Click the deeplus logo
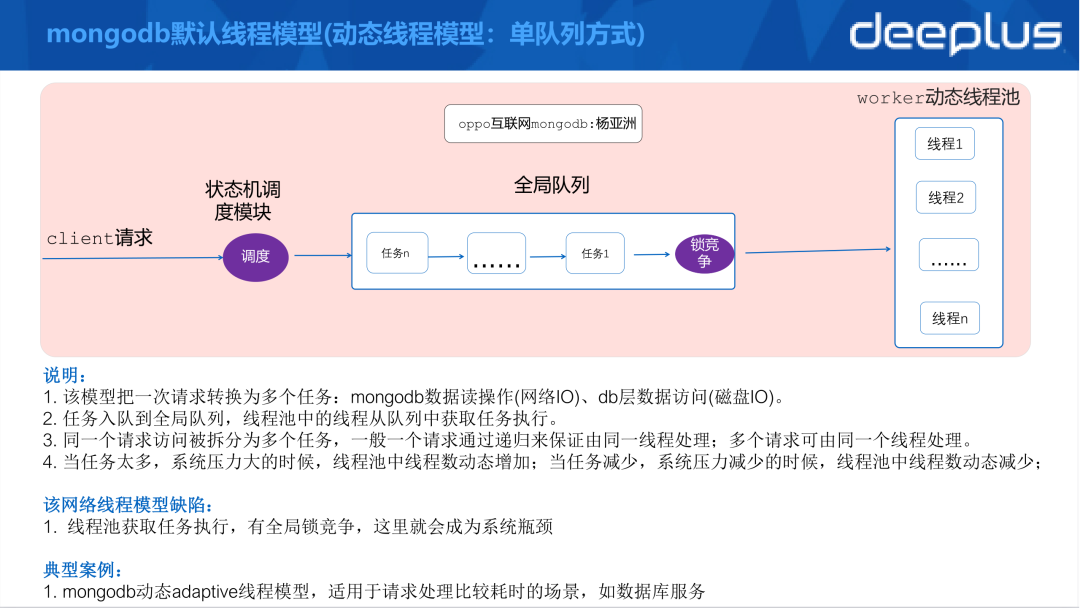The image size is (1080, 608). tap(957, 34)
